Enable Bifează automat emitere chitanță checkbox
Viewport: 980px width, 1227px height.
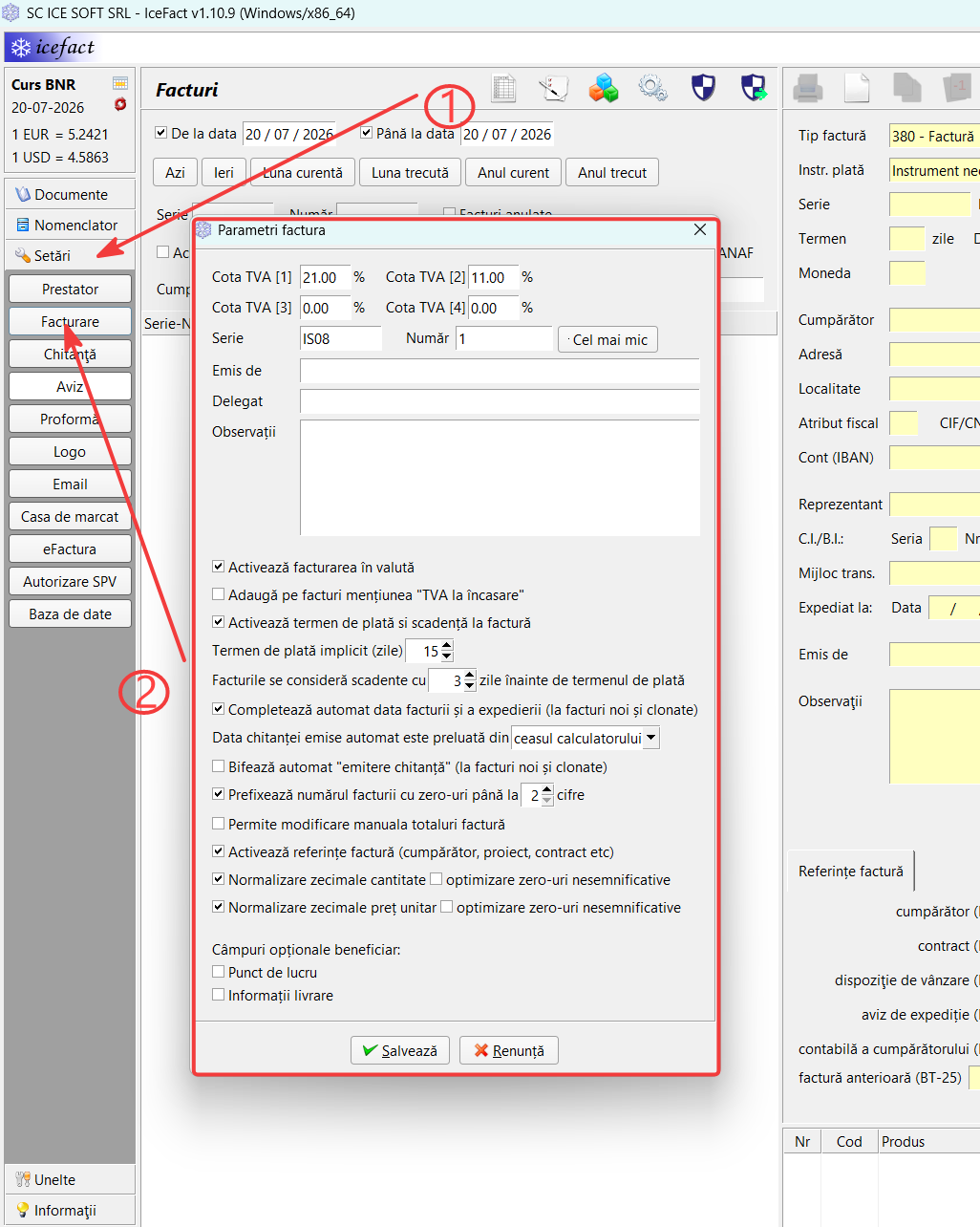point(218,766)
